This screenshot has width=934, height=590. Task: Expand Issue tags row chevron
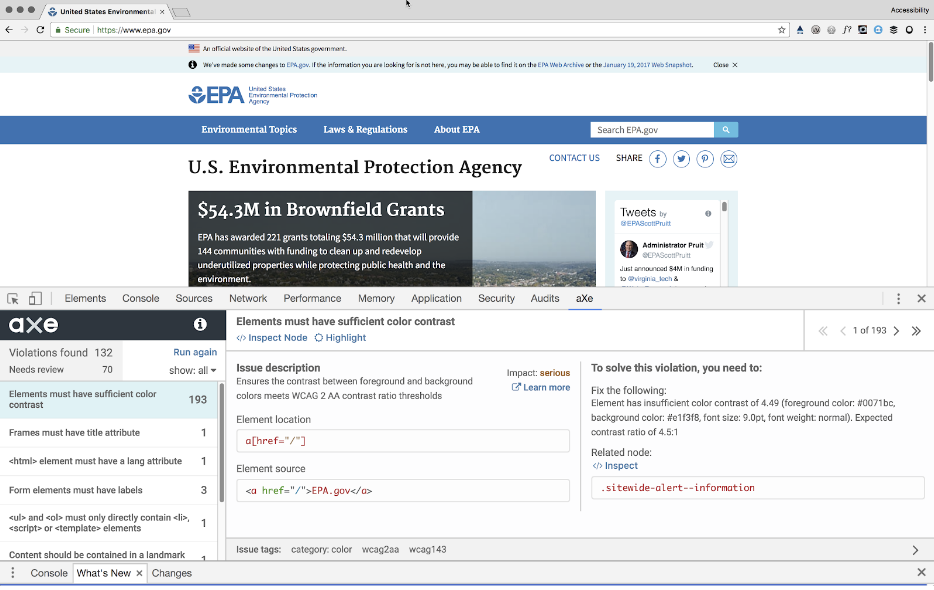(x=916, y=550)
